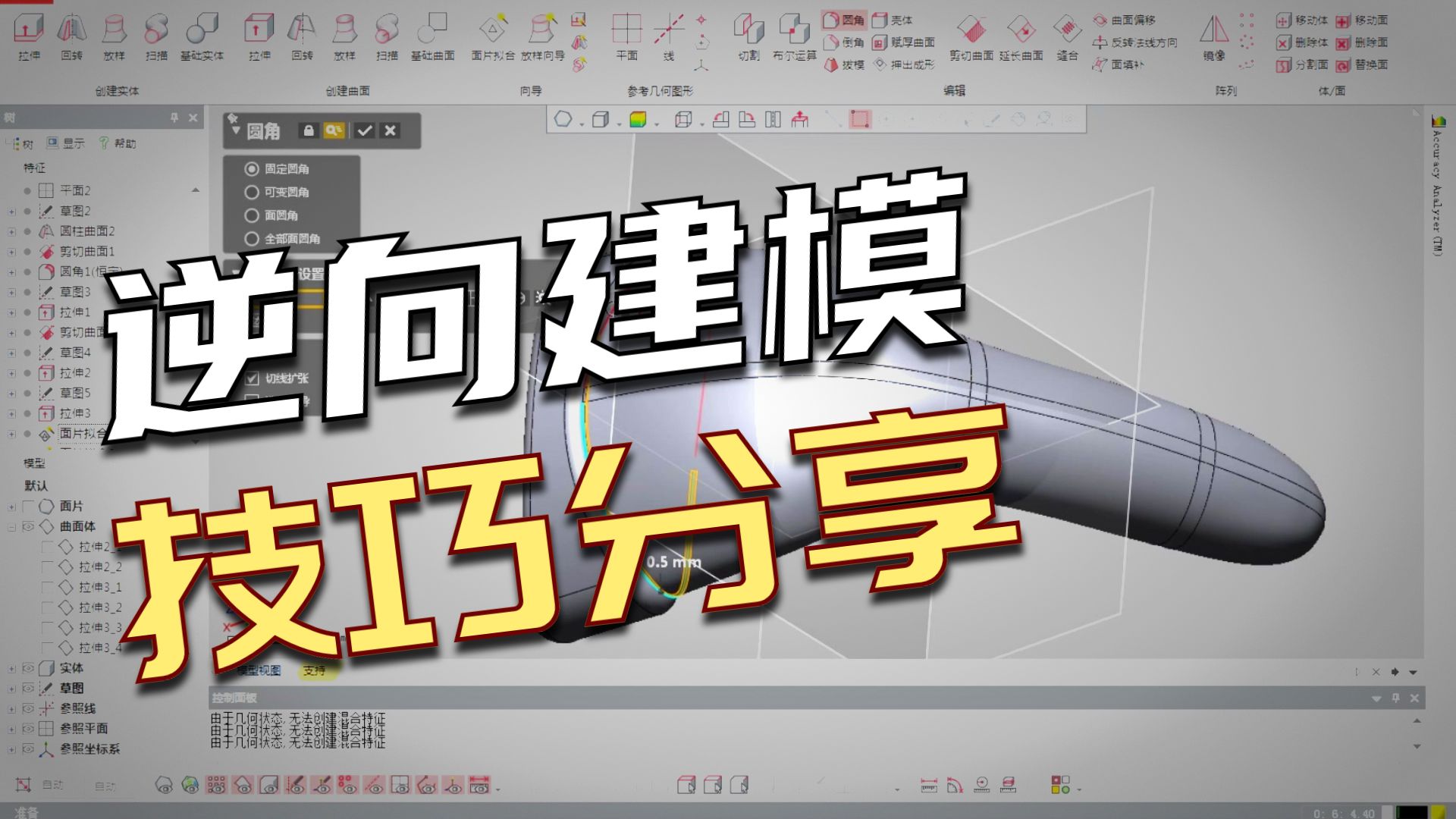
Task: Select the 可变圆角 radio option
Action: [252, 193]
